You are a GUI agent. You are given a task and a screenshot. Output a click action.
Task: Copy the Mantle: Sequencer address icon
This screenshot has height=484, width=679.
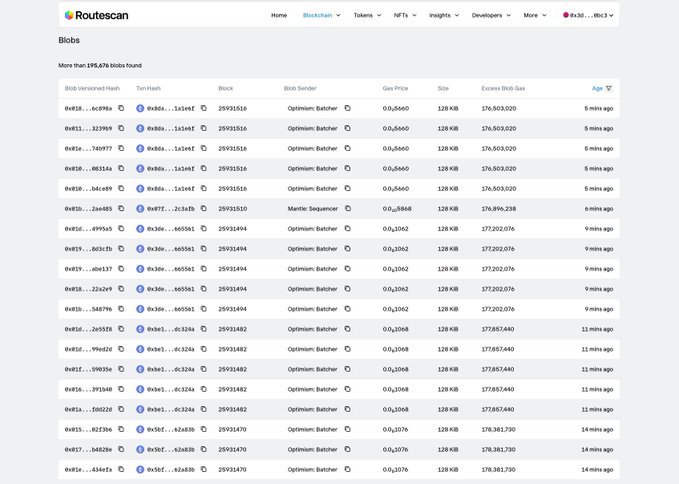[348, 209]
